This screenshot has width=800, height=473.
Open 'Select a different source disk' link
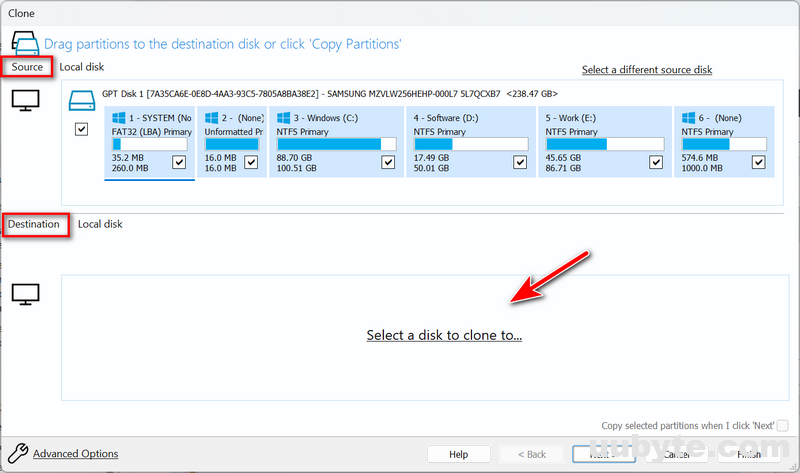pyautogui.click(x=647, y=70)
